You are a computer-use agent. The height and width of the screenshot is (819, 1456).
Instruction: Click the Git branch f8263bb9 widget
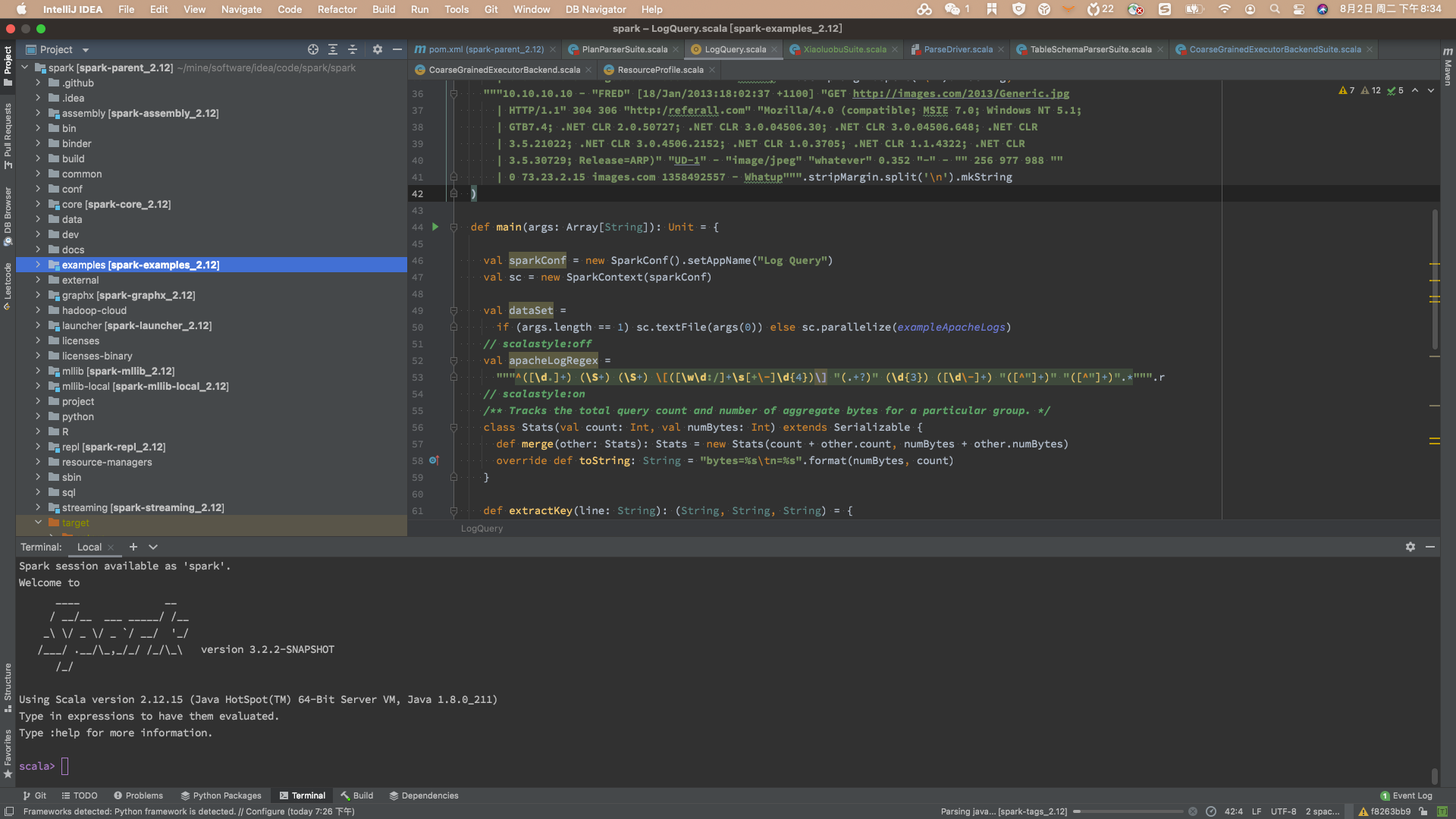1385,811
